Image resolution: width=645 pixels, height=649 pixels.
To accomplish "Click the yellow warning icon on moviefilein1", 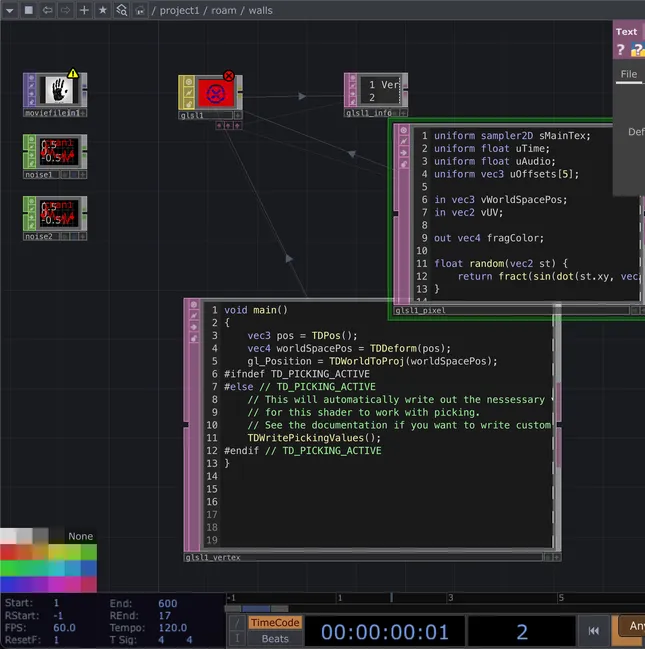I will click(73, 74).
